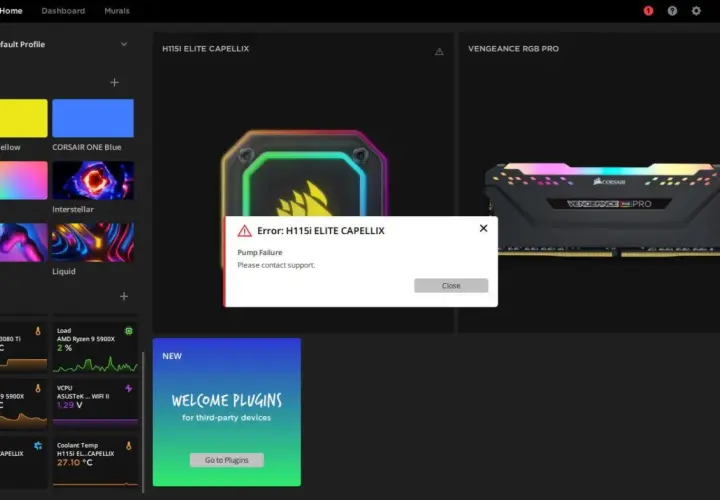The image size is (720, 500).
Task: Click the blue fan icon on the CAPELLIX tile
Action: tap(38, 445)
